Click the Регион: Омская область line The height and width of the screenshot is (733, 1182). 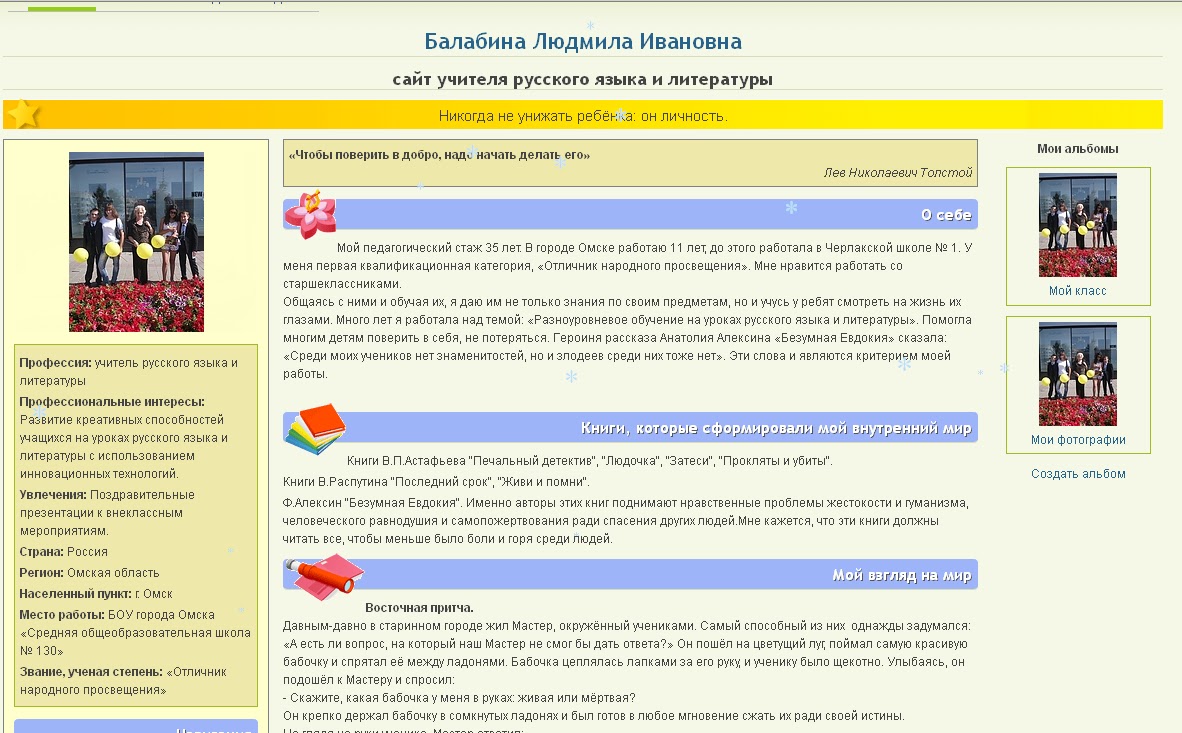[x=89, y=573]
